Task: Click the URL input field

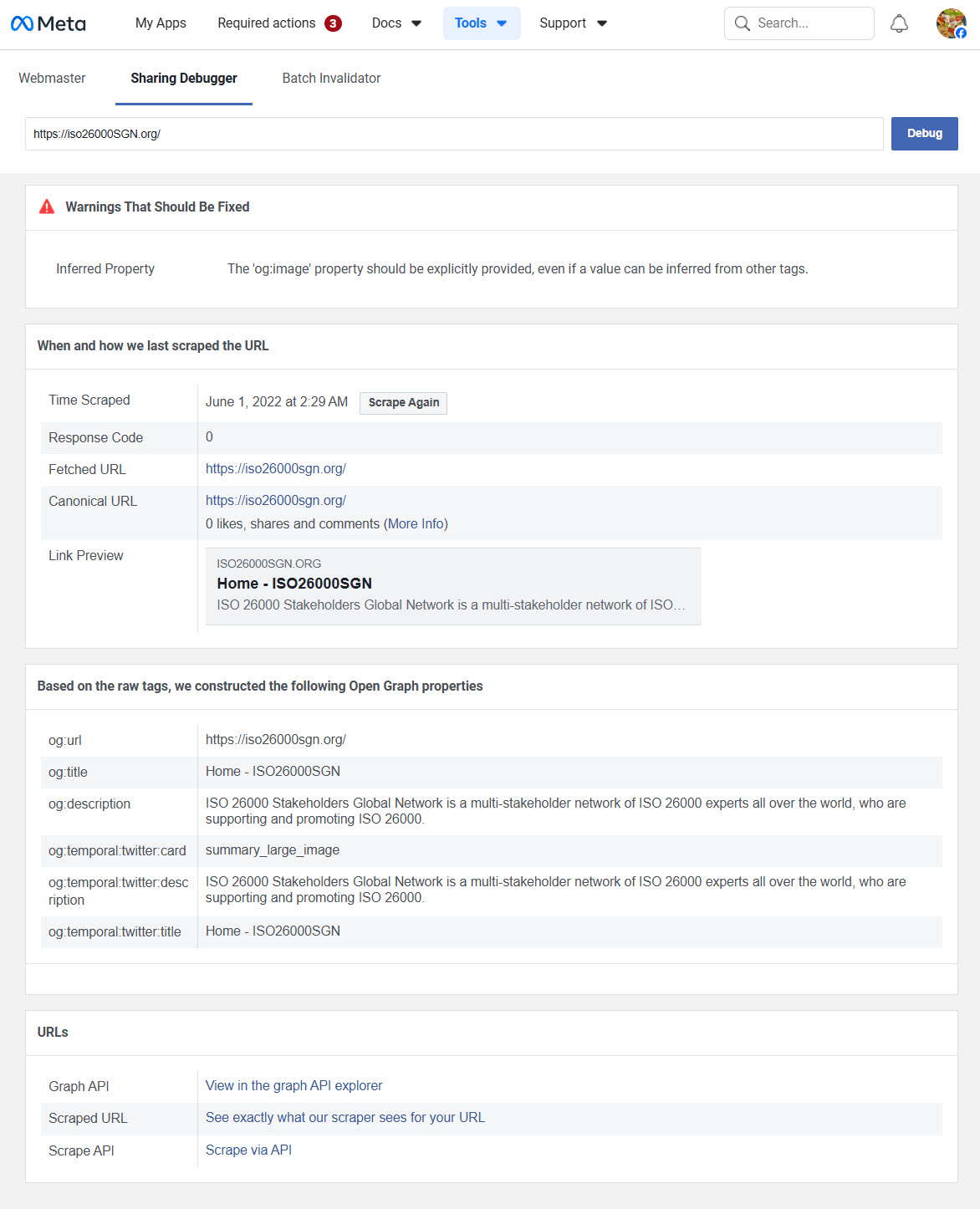Action: (x=454, y=134)
